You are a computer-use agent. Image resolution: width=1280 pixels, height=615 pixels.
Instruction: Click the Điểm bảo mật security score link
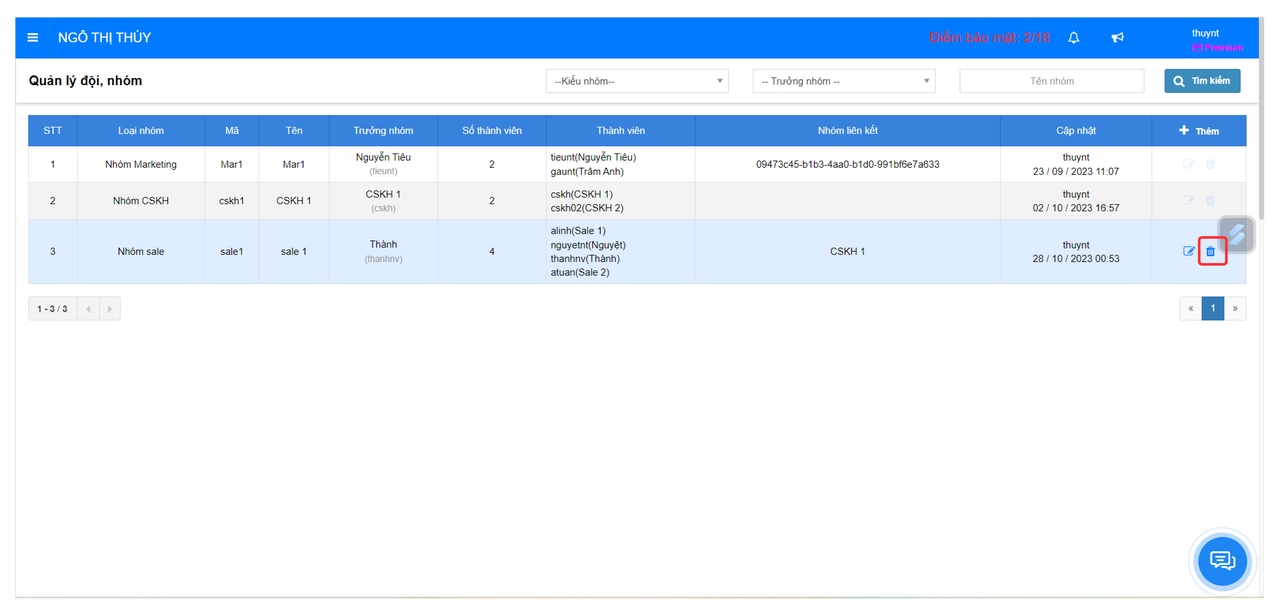pyautogui.click(x=989, y=38)
